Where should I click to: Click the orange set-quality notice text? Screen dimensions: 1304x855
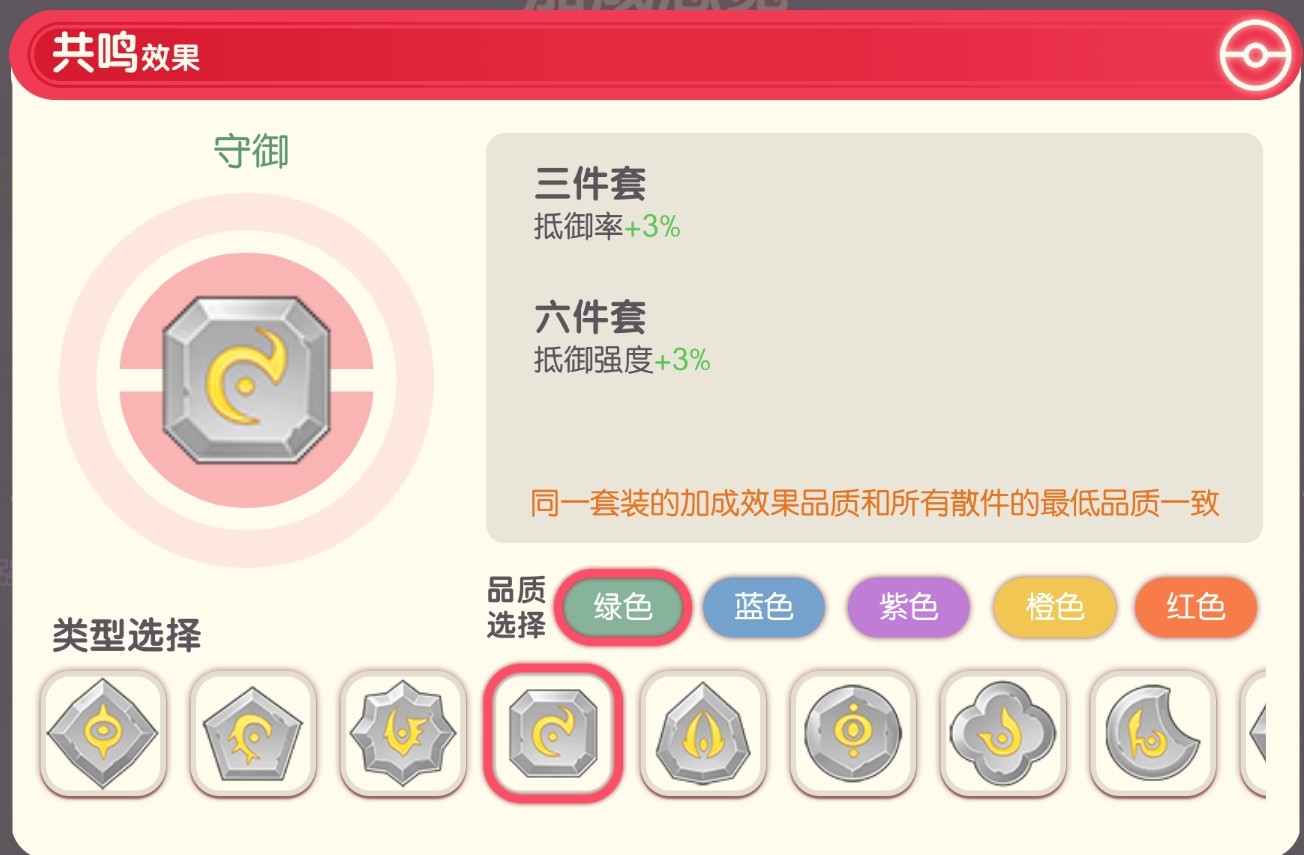point(875,502)
